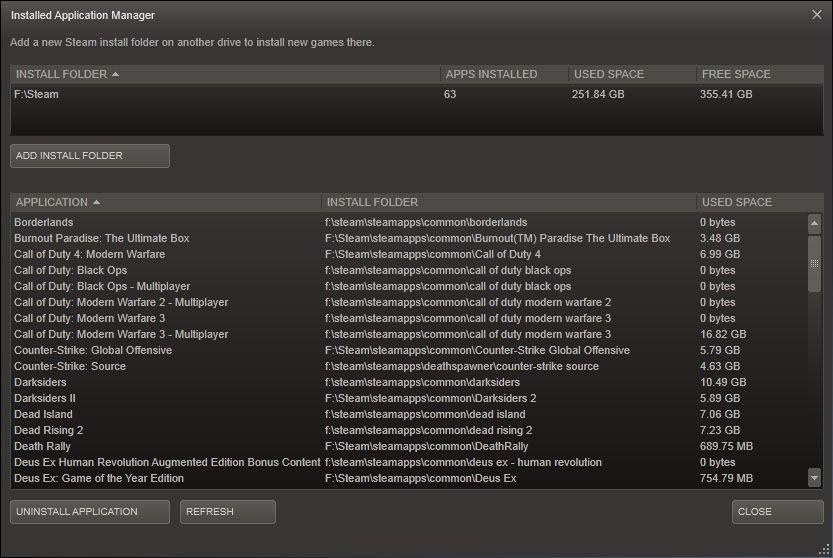Select Call of Duty: Modern Warfare 3 - Multiplayer
833x558 pixels.
coord(409,334)
